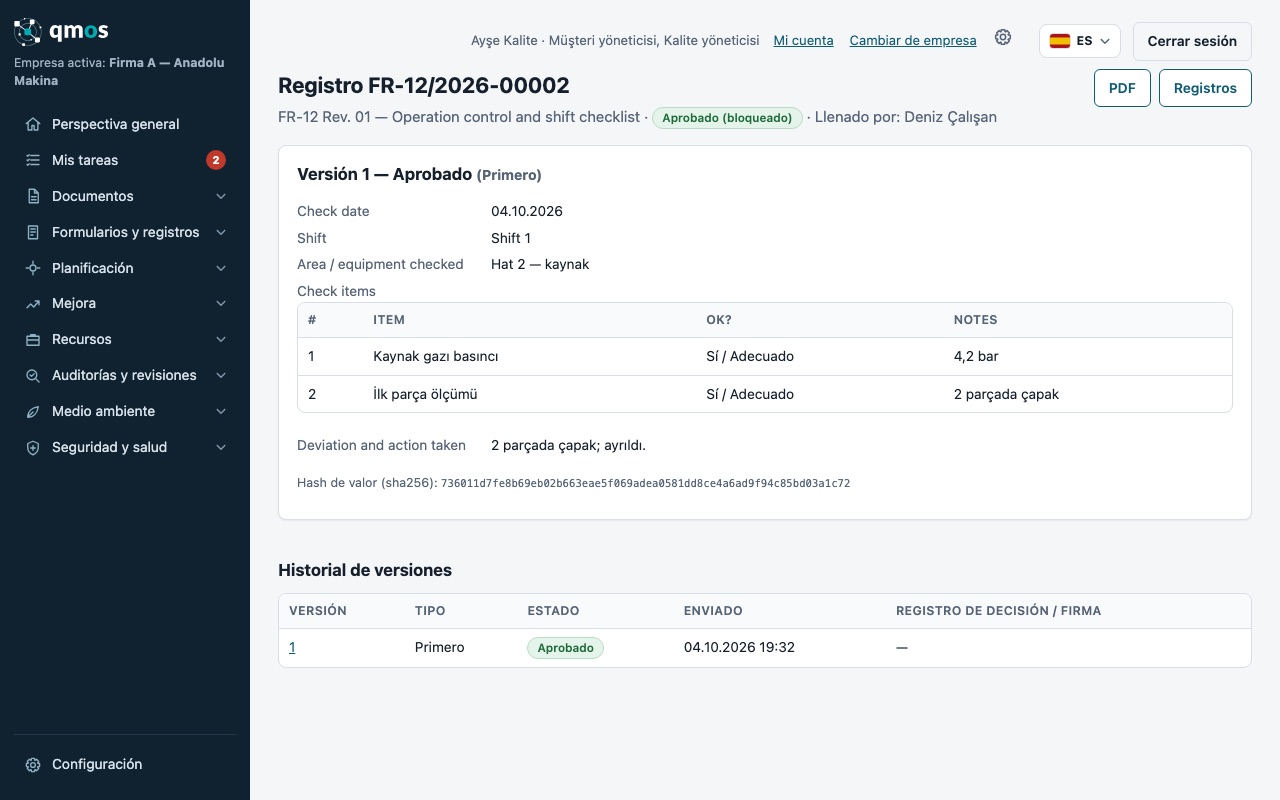This screenshot has width=1280, height=800.
Task: Click the Aprobado (bloqueado) status badge
Action: [727, 118]
